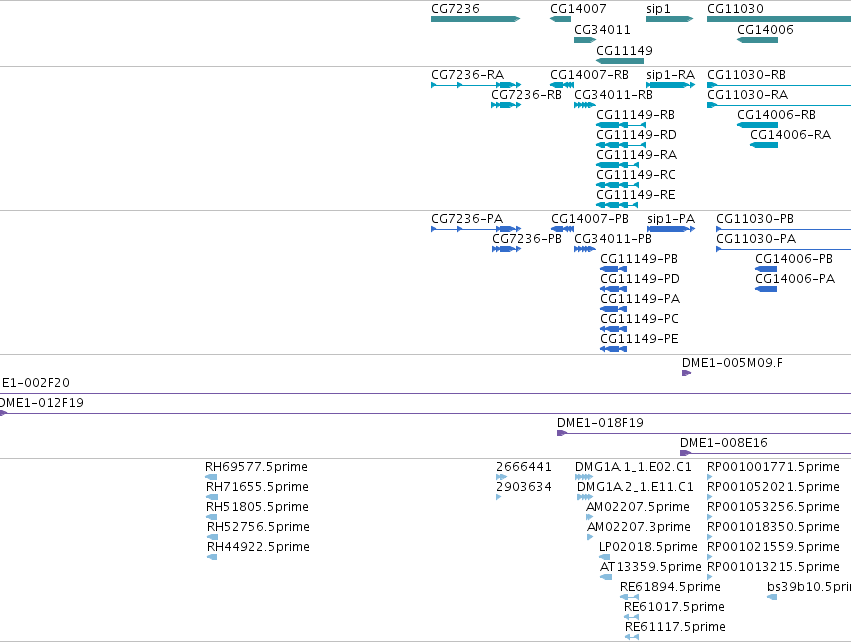Click the CG11149-RD transcript label
The image size is (851, 642).
pos(636,135)
